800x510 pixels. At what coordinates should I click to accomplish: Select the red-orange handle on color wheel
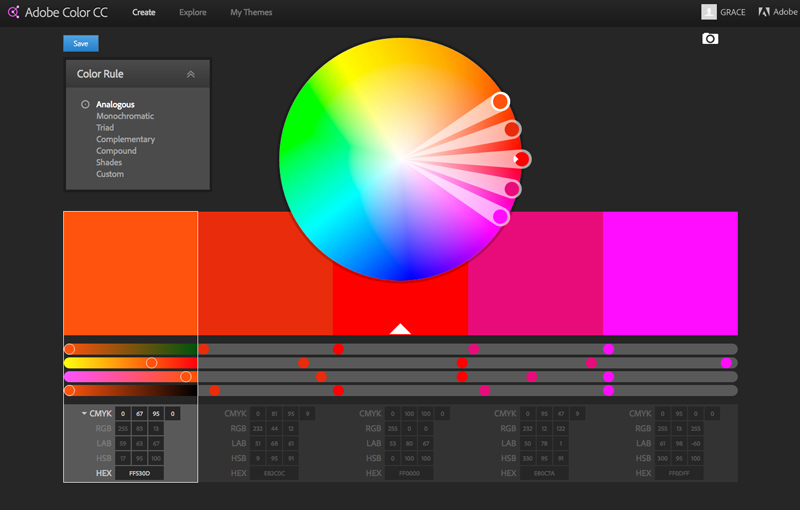pyautogui.click(x=512, y=130)
